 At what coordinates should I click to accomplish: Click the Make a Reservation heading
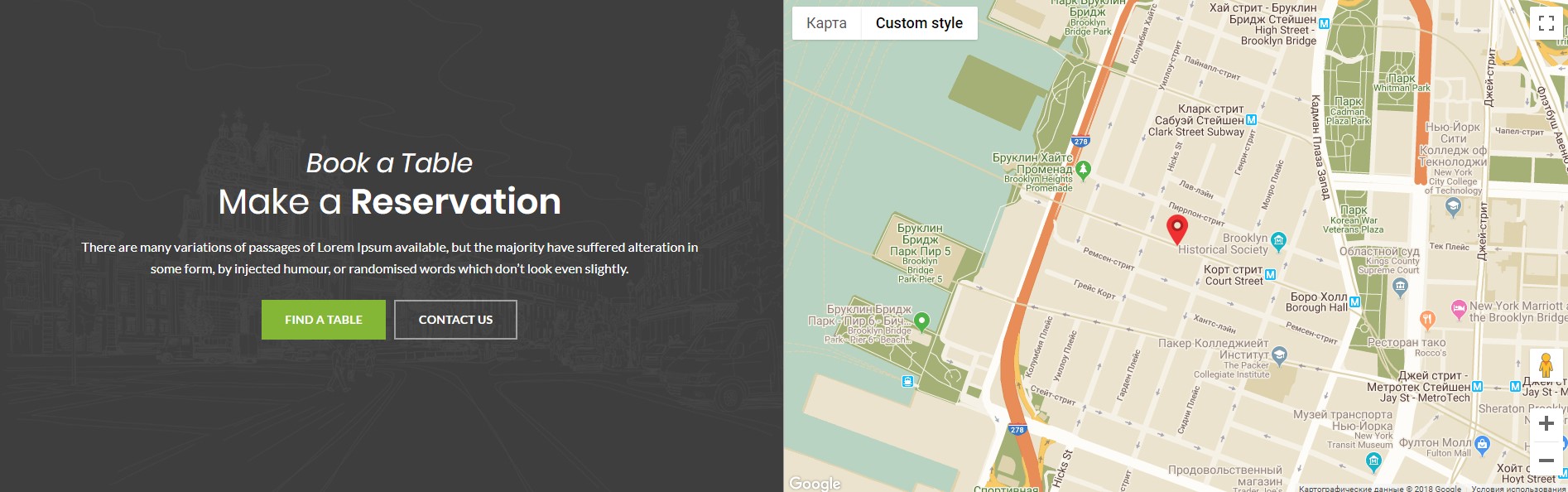[390, 201]
